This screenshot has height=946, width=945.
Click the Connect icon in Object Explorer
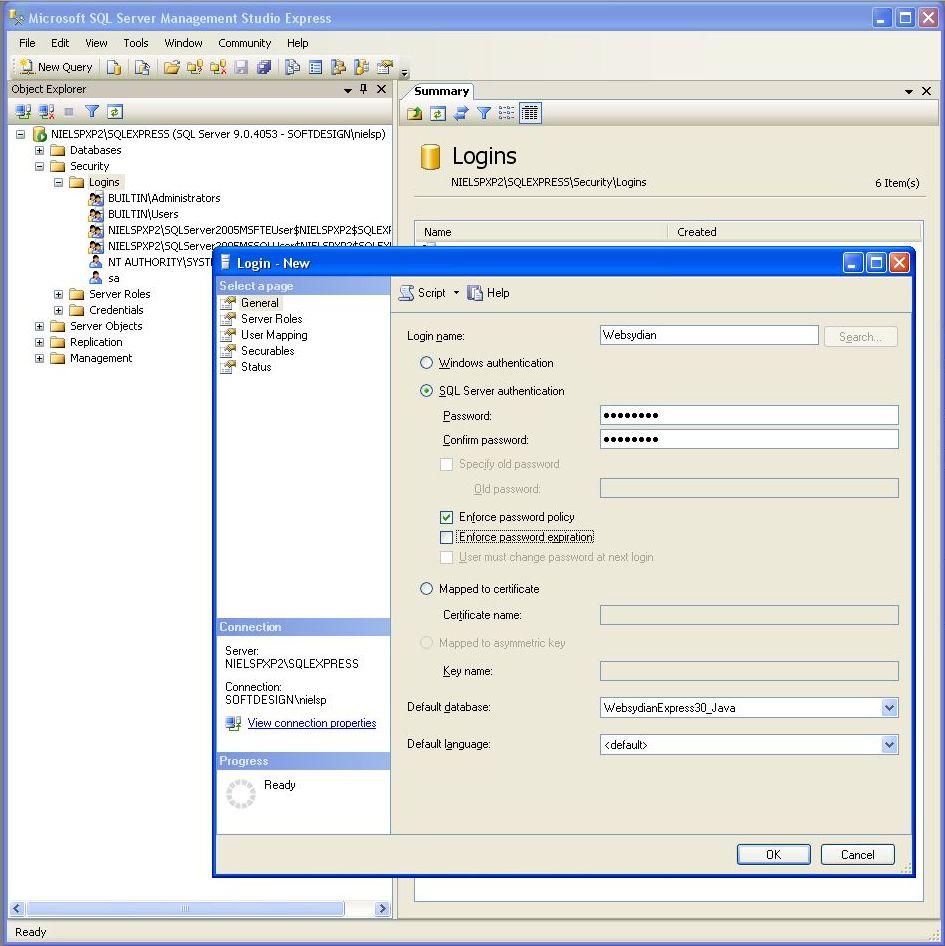[x=24, y=112]
